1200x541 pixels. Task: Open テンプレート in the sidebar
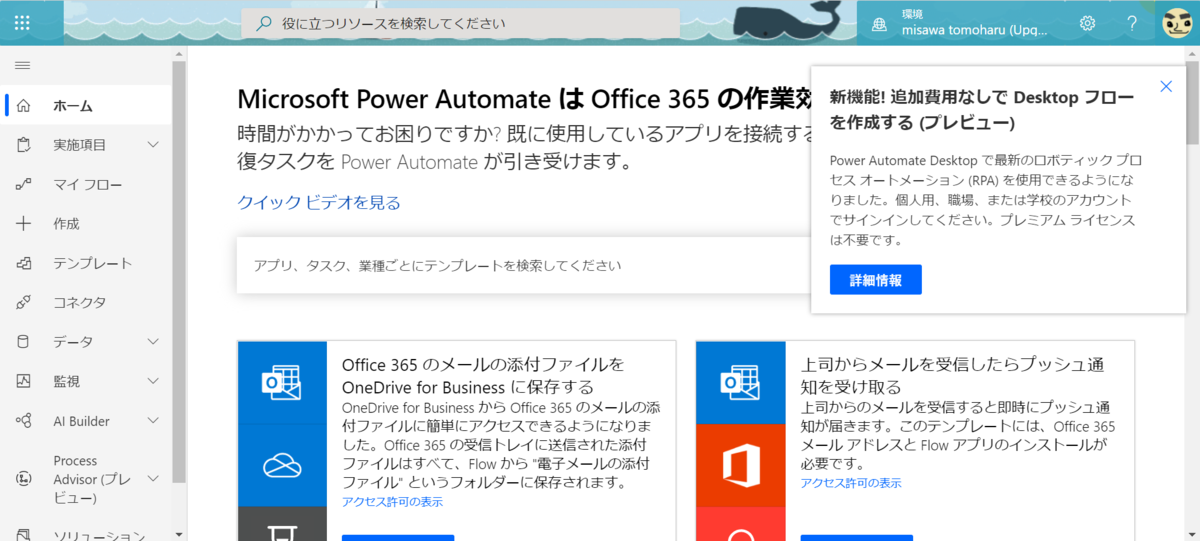[x=93, y=263]
